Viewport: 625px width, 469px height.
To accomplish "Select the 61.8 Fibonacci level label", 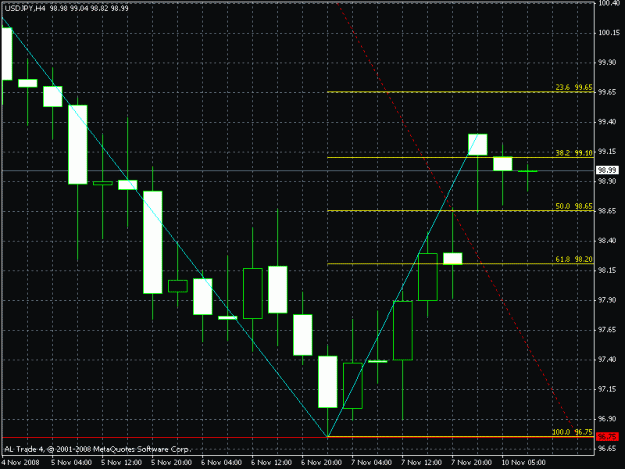I will 574,259.
